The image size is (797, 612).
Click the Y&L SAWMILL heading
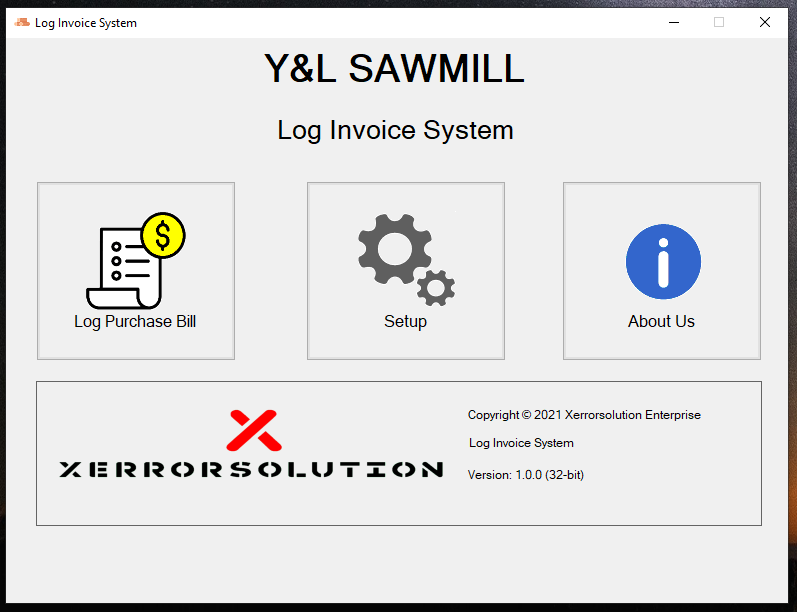pyautogui.click(x=394, y=69)
